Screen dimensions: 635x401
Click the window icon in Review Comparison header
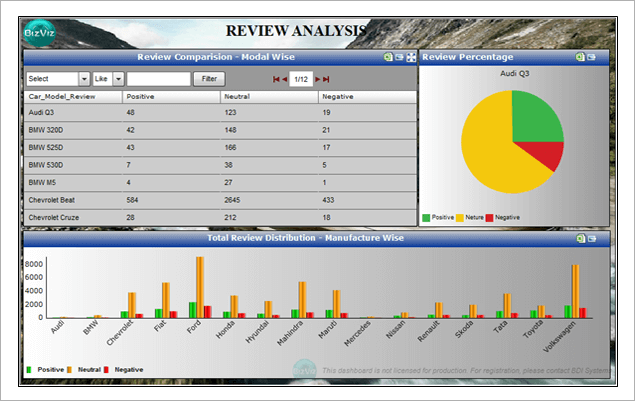399,57
